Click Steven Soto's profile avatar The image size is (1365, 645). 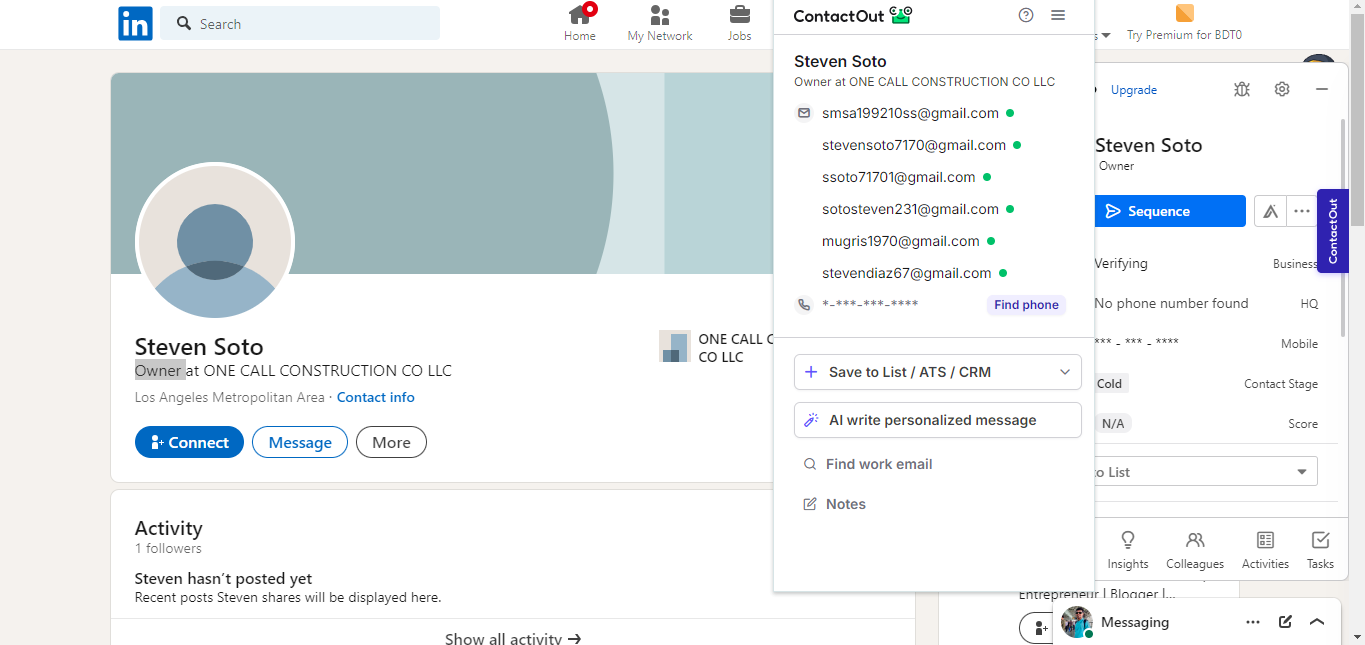click(x=215, y=243)
